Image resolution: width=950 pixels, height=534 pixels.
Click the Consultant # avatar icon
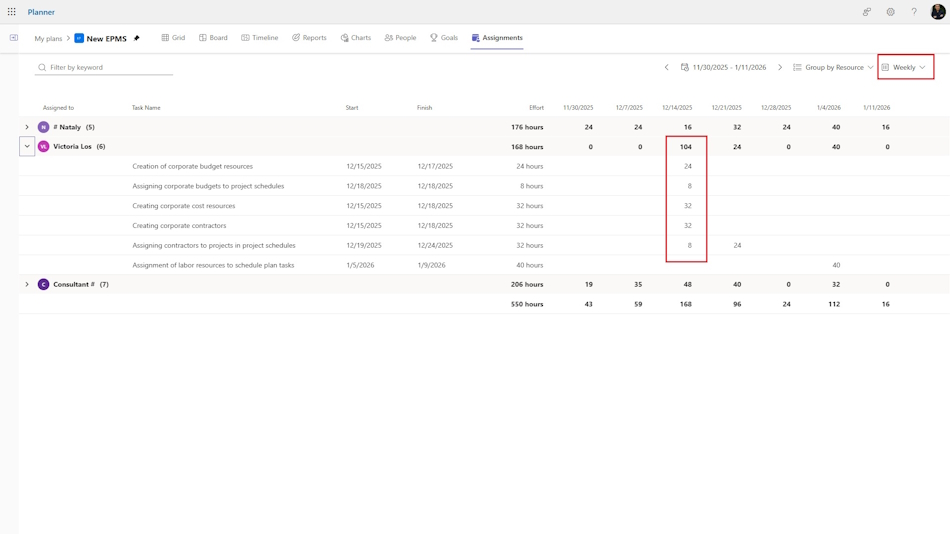[x=43, y=284]
